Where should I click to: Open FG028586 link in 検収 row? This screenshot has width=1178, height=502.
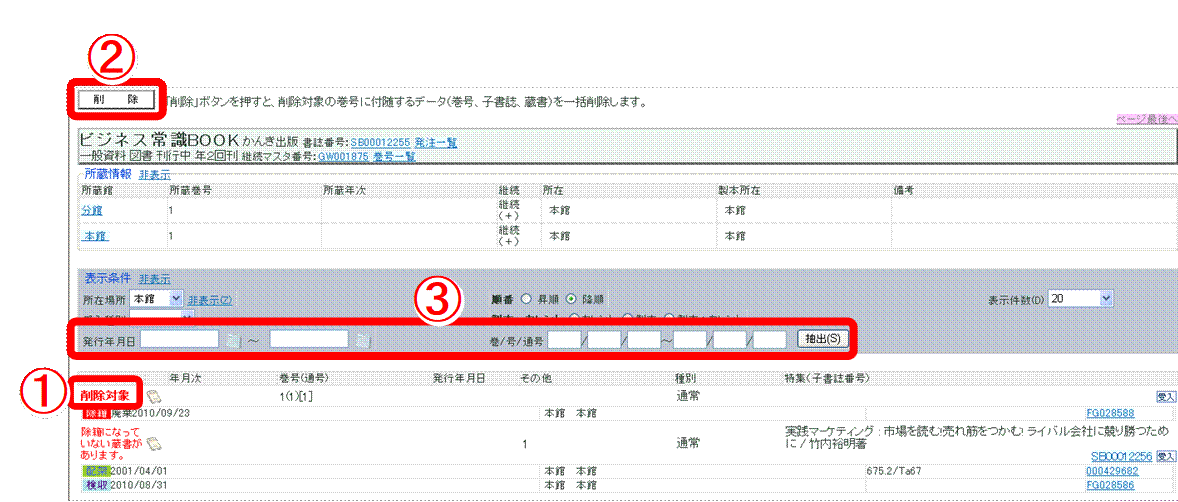coord(1112,485)
